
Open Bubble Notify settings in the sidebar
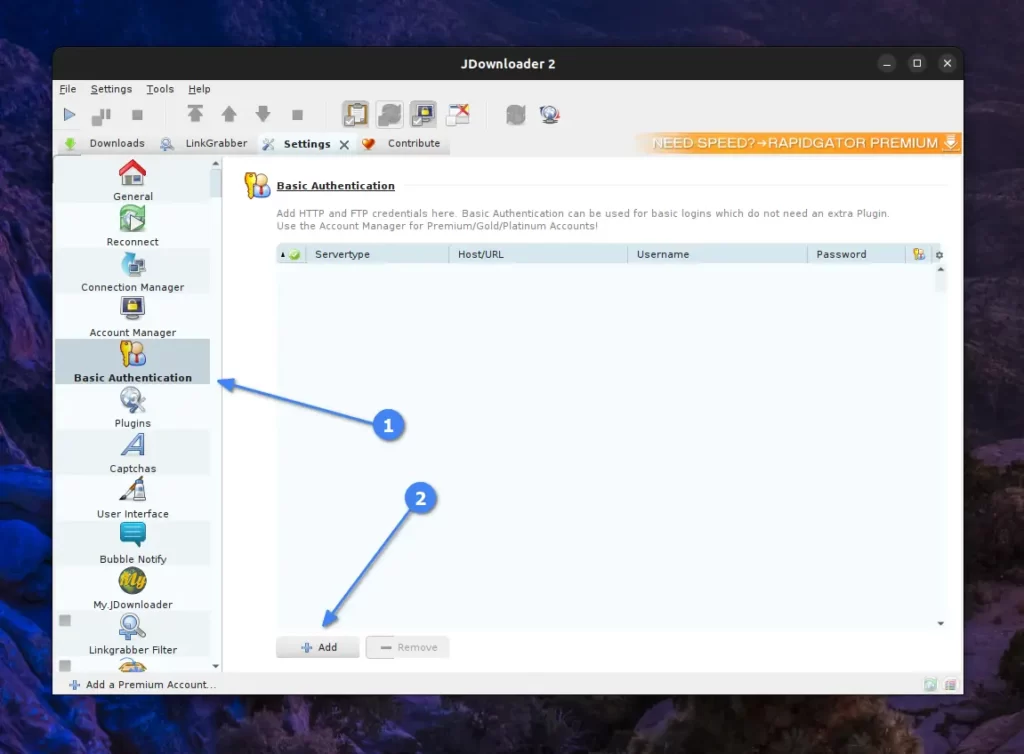pos(133,543)
